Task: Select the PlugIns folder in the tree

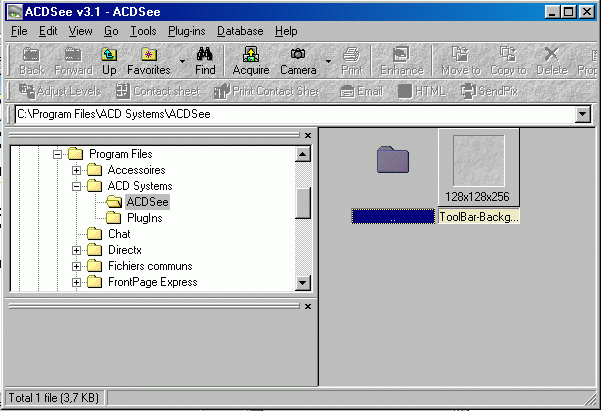Action: click(x=145, y=218)
